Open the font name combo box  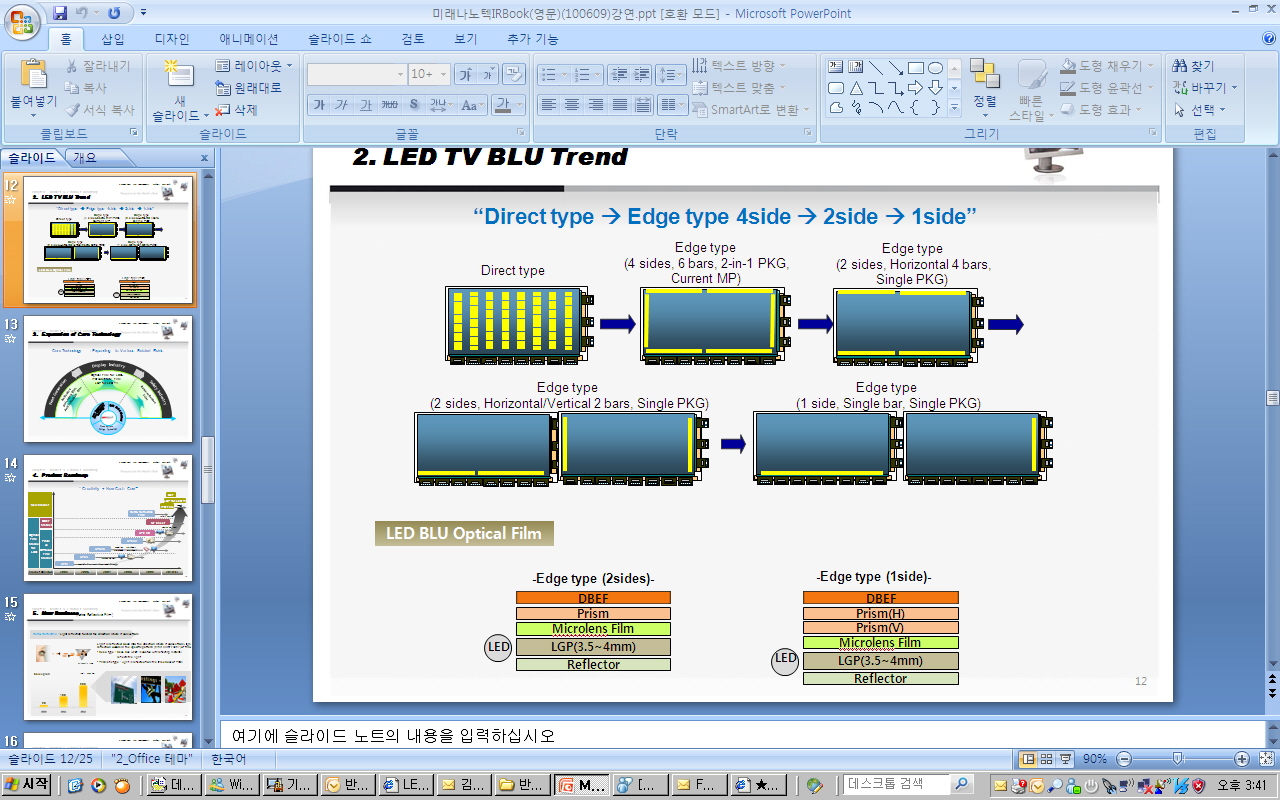356,74
